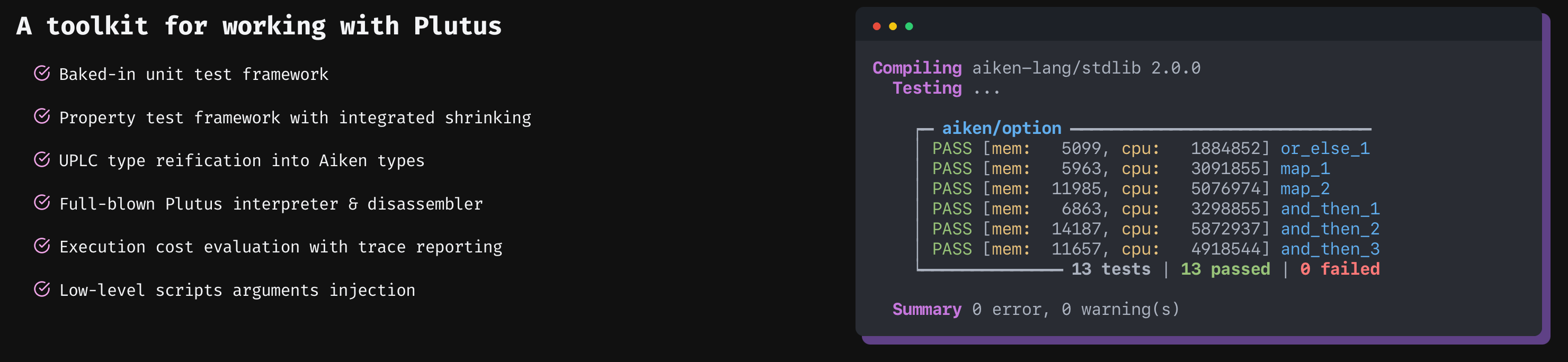1568x362 pixels.
Task: Click the checkmark icon next to Low-level scripts arguments
Action: click(x=41, y=289)
